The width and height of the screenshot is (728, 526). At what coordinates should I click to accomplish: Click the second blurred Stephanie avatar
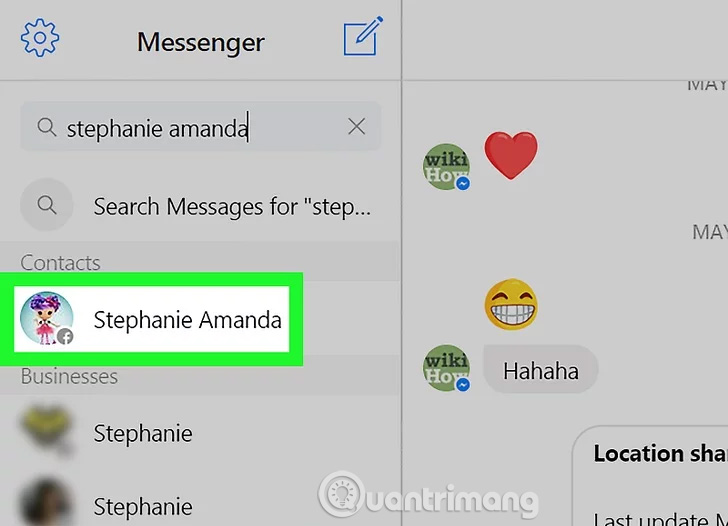tap(46, 504)
